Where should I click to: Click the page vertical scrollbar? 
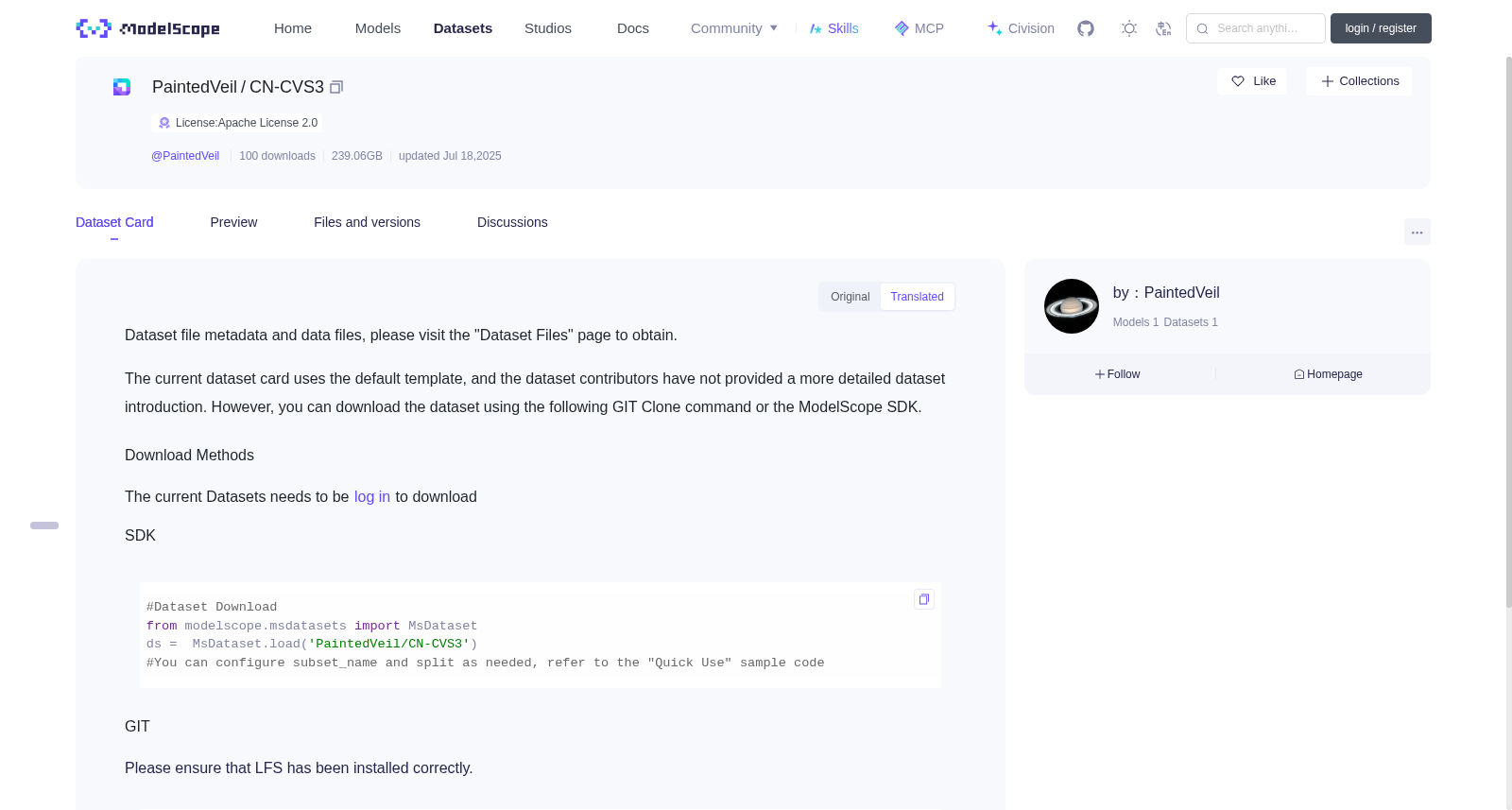pyautogui.click(x=1509, y=331)
